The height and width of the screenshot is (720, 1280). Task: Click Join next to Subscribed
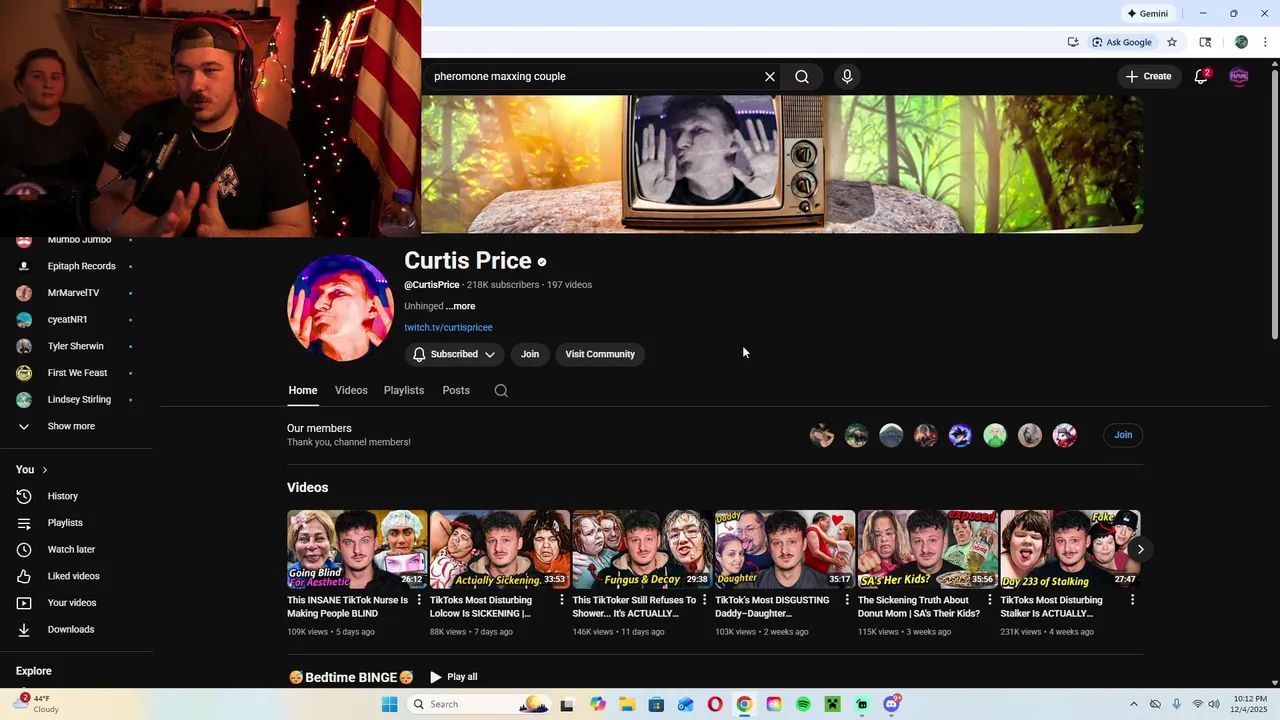(530, 354)
